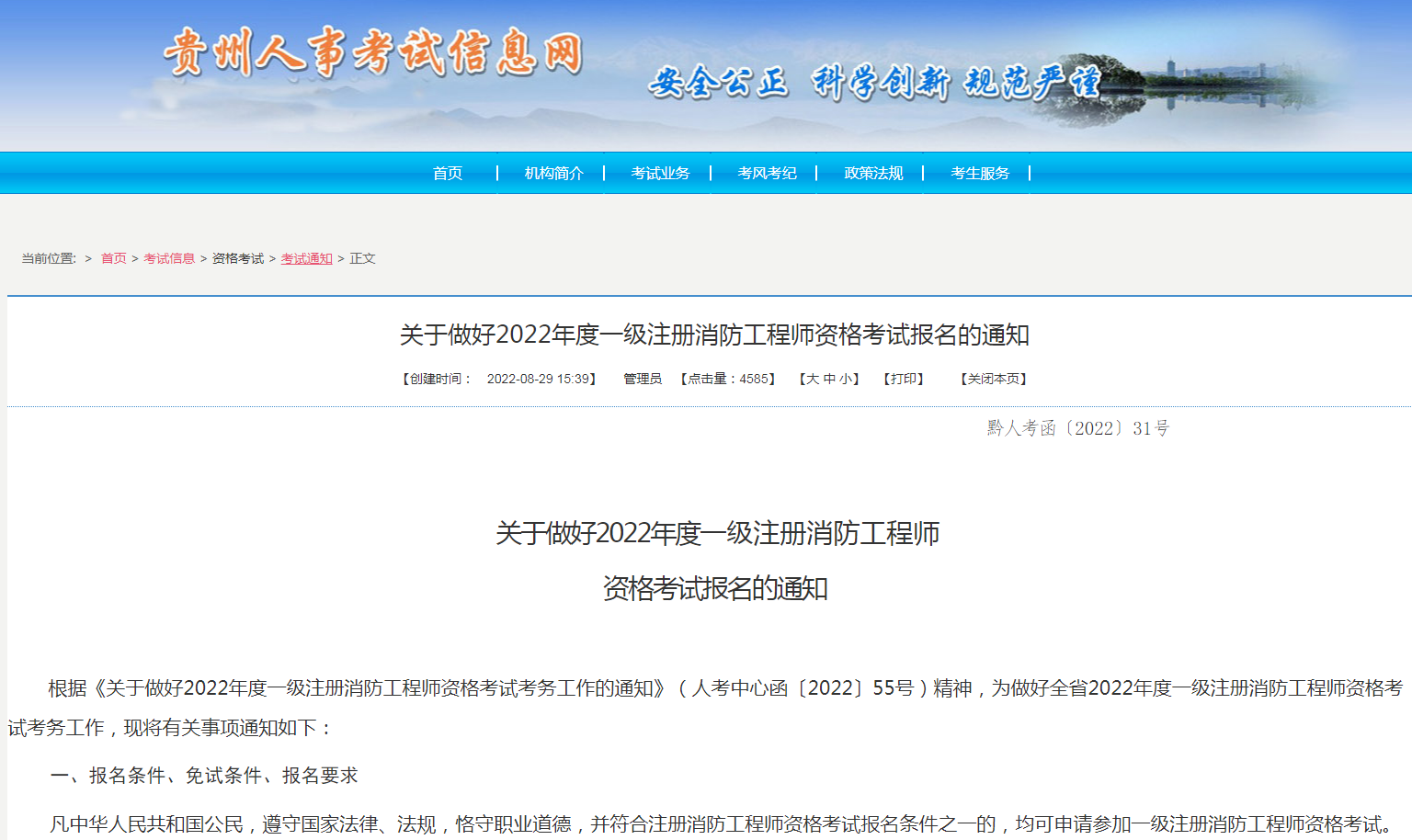Select 考试业务 in the navigation bar
Viewport: 1412px width, 840px height.
click(x=660, y=173)
